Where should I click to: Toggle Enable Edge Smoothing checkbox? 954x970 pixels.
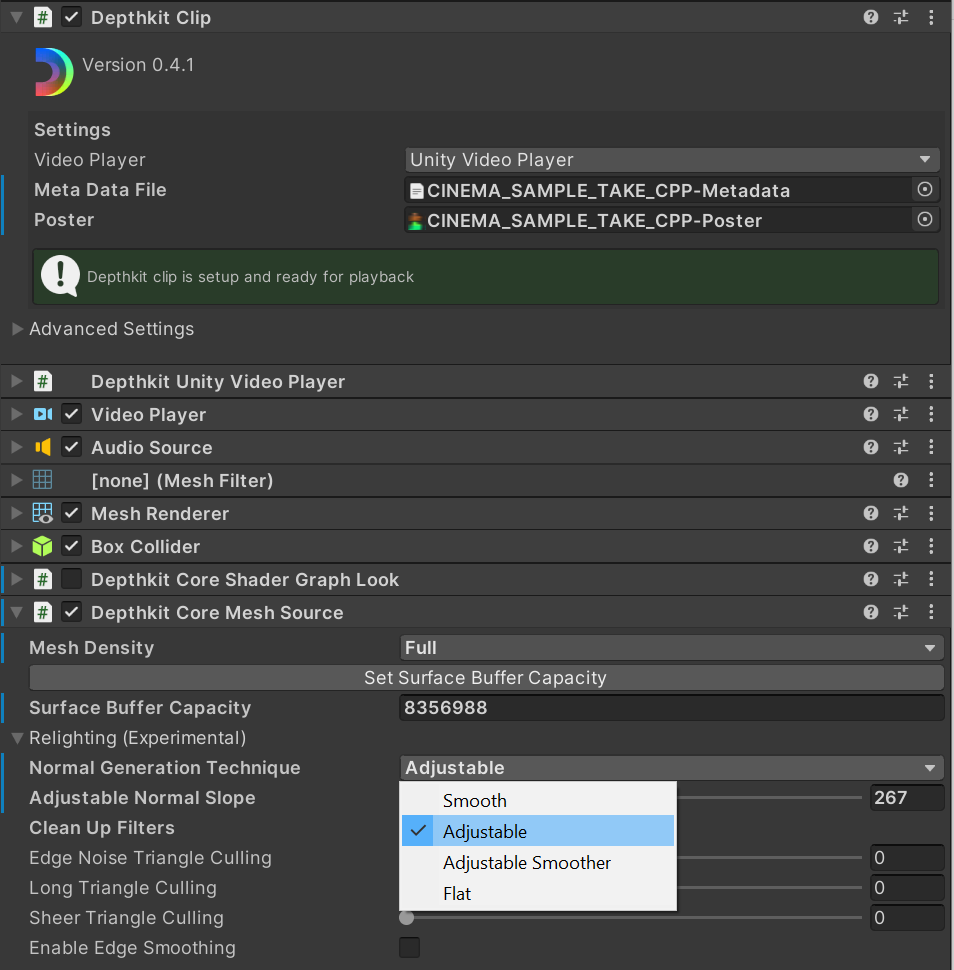(x=409, y=947)
